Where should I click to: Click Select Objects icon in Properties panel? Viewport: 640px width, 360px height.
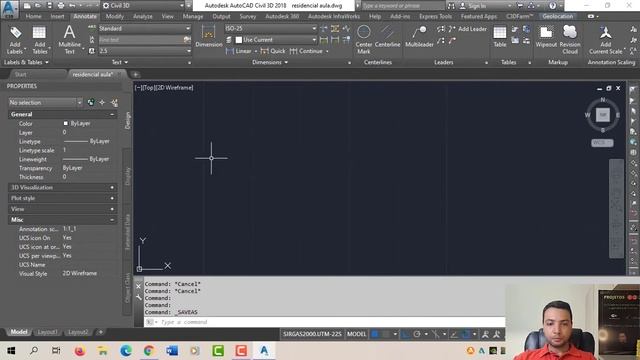point(102,102)
